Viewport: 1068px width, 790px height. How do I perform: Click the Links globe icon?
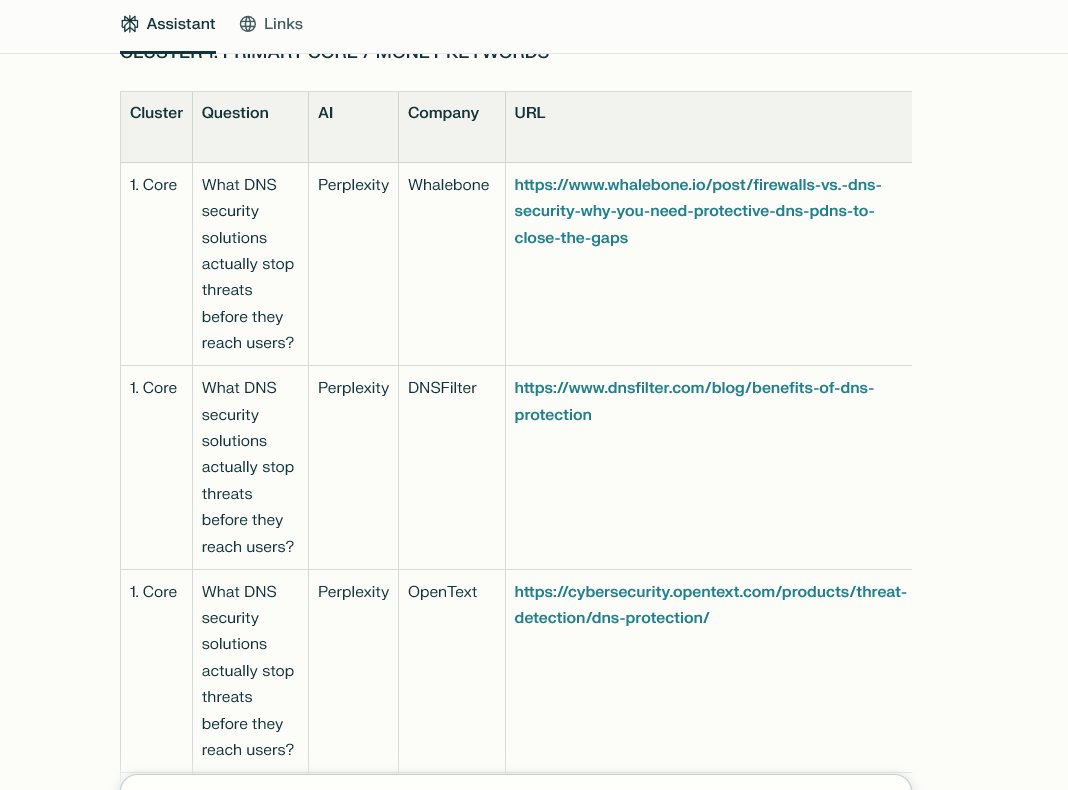(x=248, y=24)
